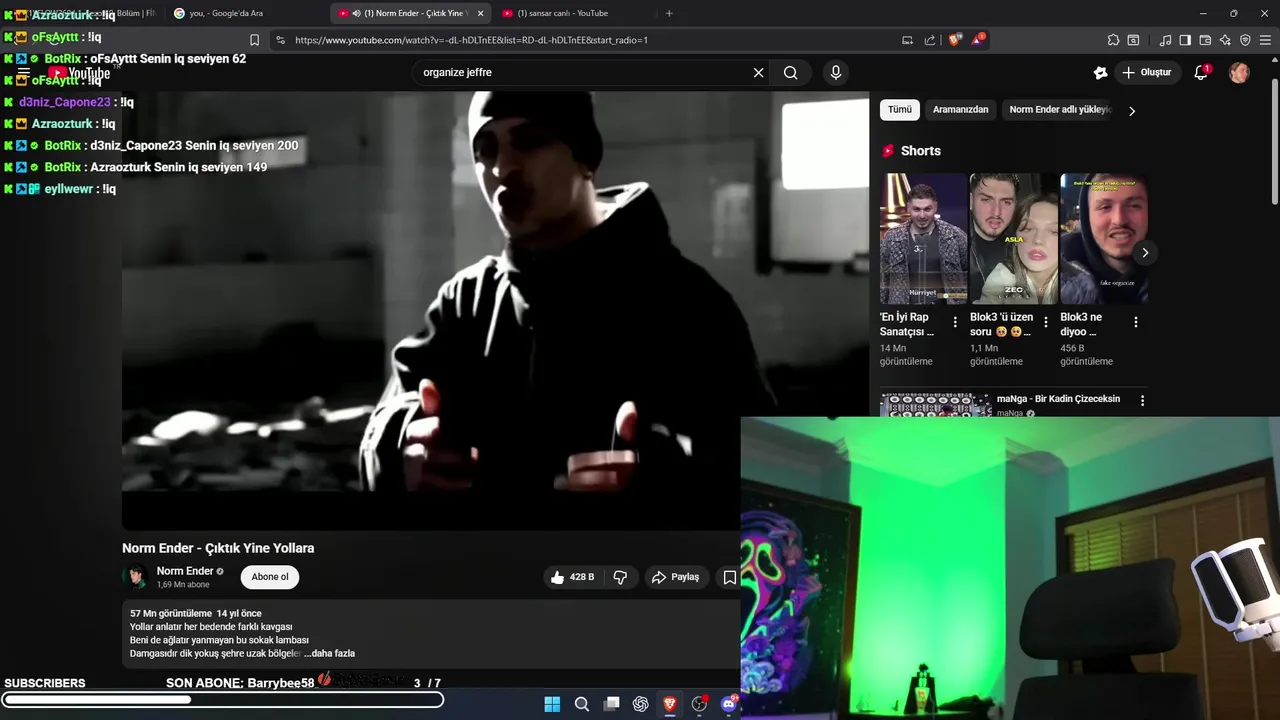Image resolution: width=1280 pixels, height=720 pixels.
Task: Expand description with ...daha fazla
Action: point(330,653)
